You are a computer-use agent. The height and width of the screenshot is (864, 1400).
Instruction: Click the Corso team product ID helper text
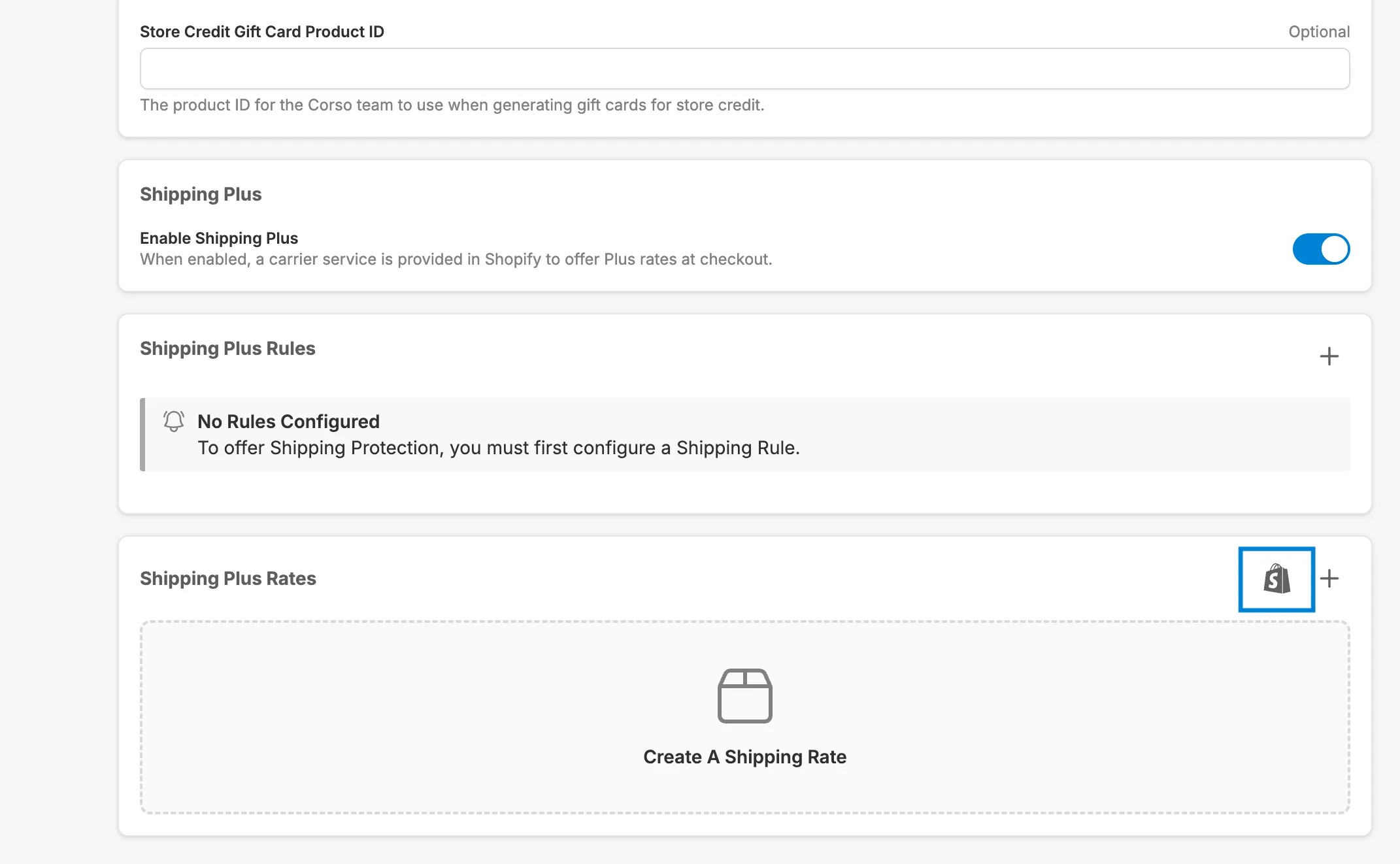452,105
